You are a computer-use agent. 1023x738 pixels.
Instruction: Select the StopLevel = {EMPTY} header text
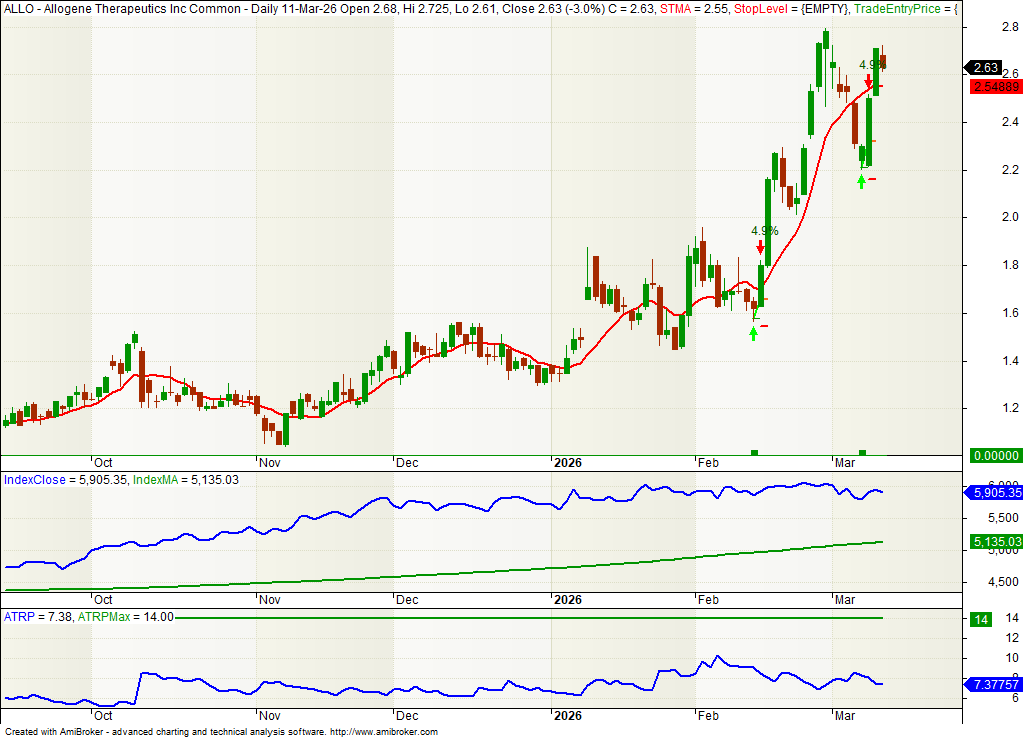(790, 9)
